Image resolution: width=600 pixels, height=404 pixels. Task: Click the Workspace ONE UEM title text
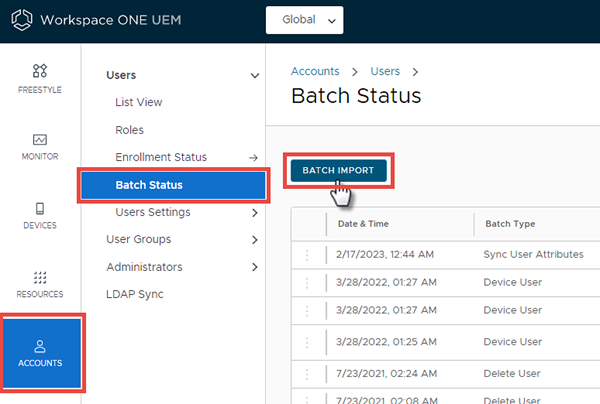coord(111,20)
